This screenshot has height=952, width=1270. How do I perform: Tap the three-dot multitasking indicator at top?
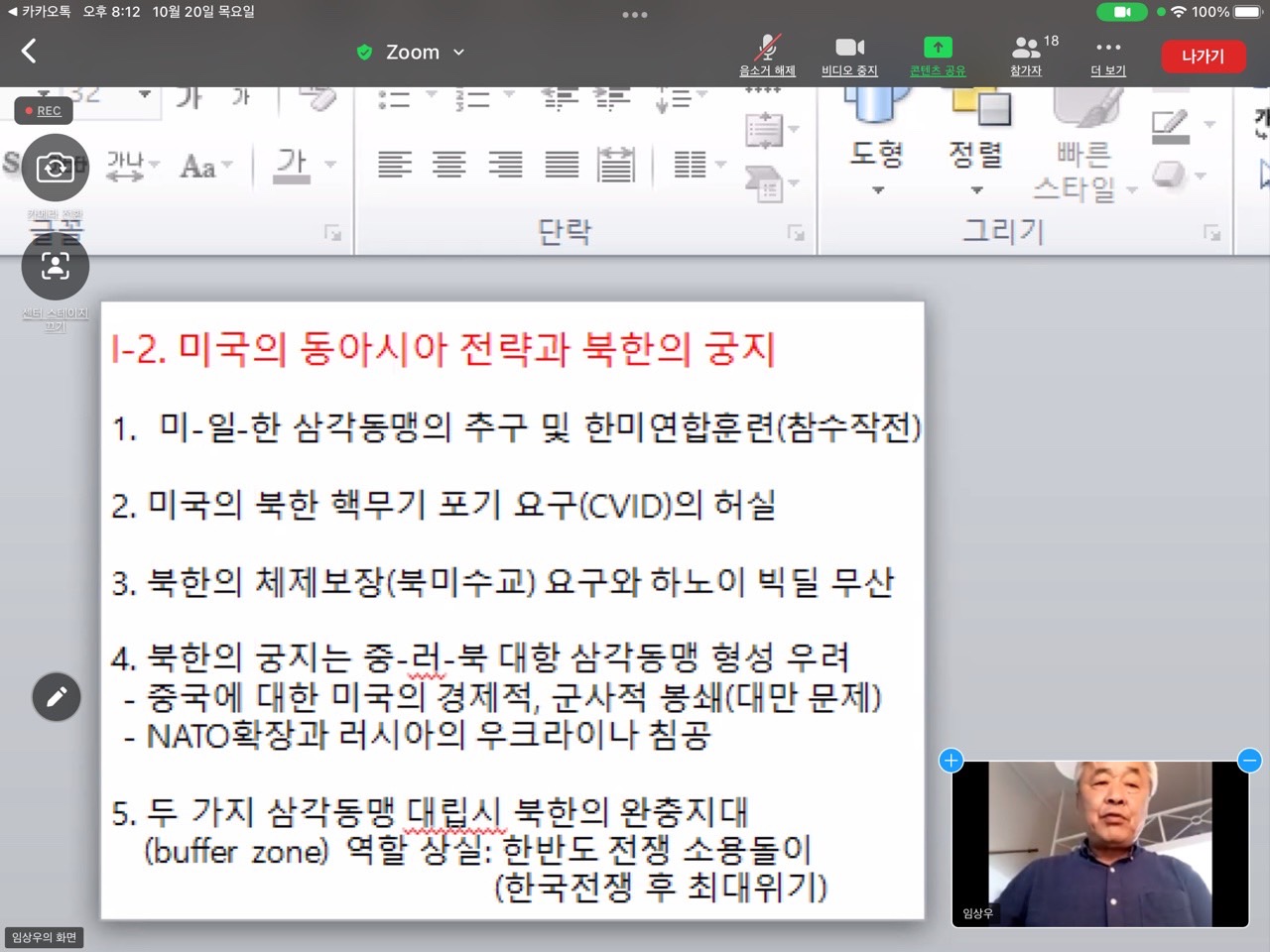[635, 15]
